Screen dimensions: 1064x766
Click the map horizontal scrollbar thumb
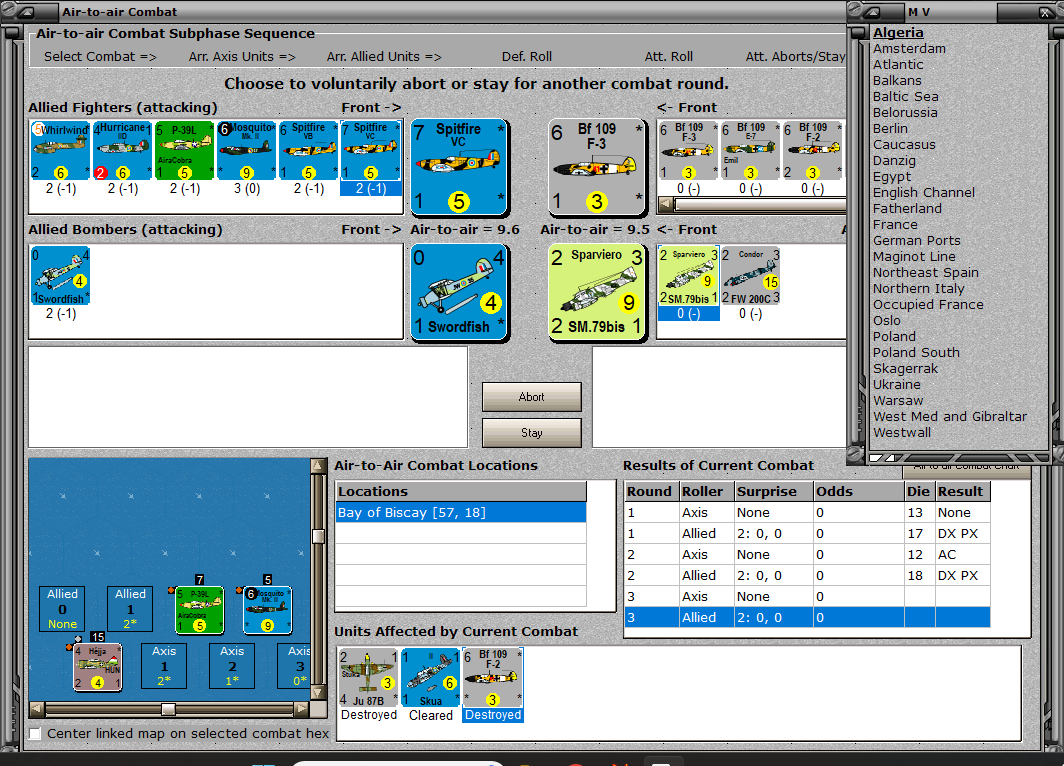pyautogui.click(x=168, y=709)
